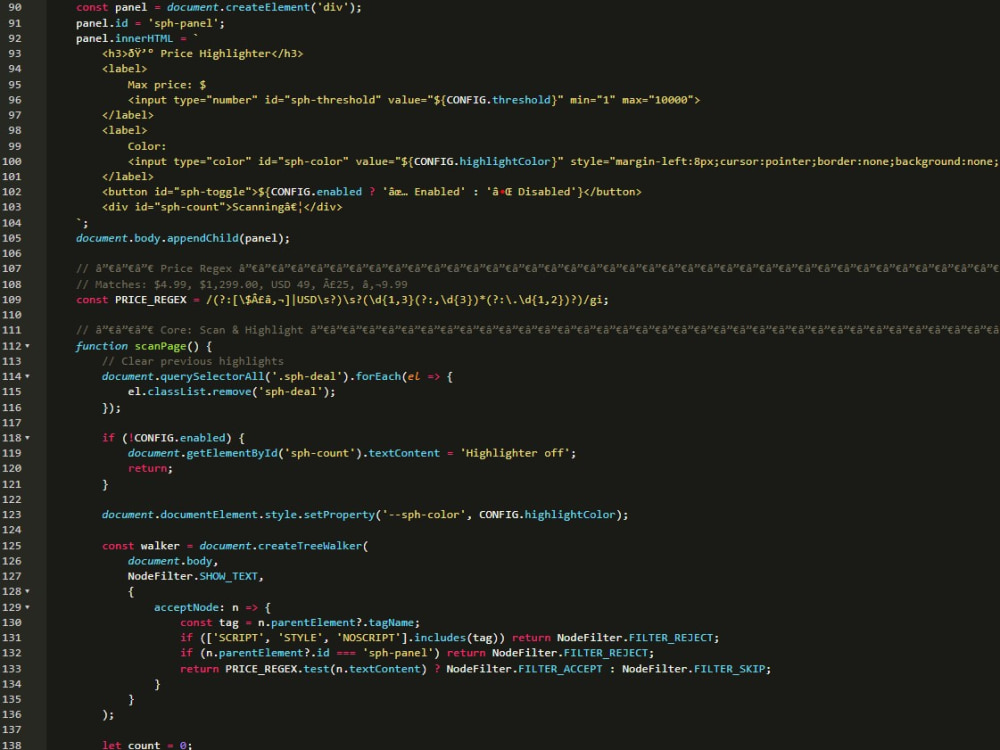Click the 'Matches:' comment on line 108
Viewport: 1000px width, 750px height.
[x=121, y=284]
